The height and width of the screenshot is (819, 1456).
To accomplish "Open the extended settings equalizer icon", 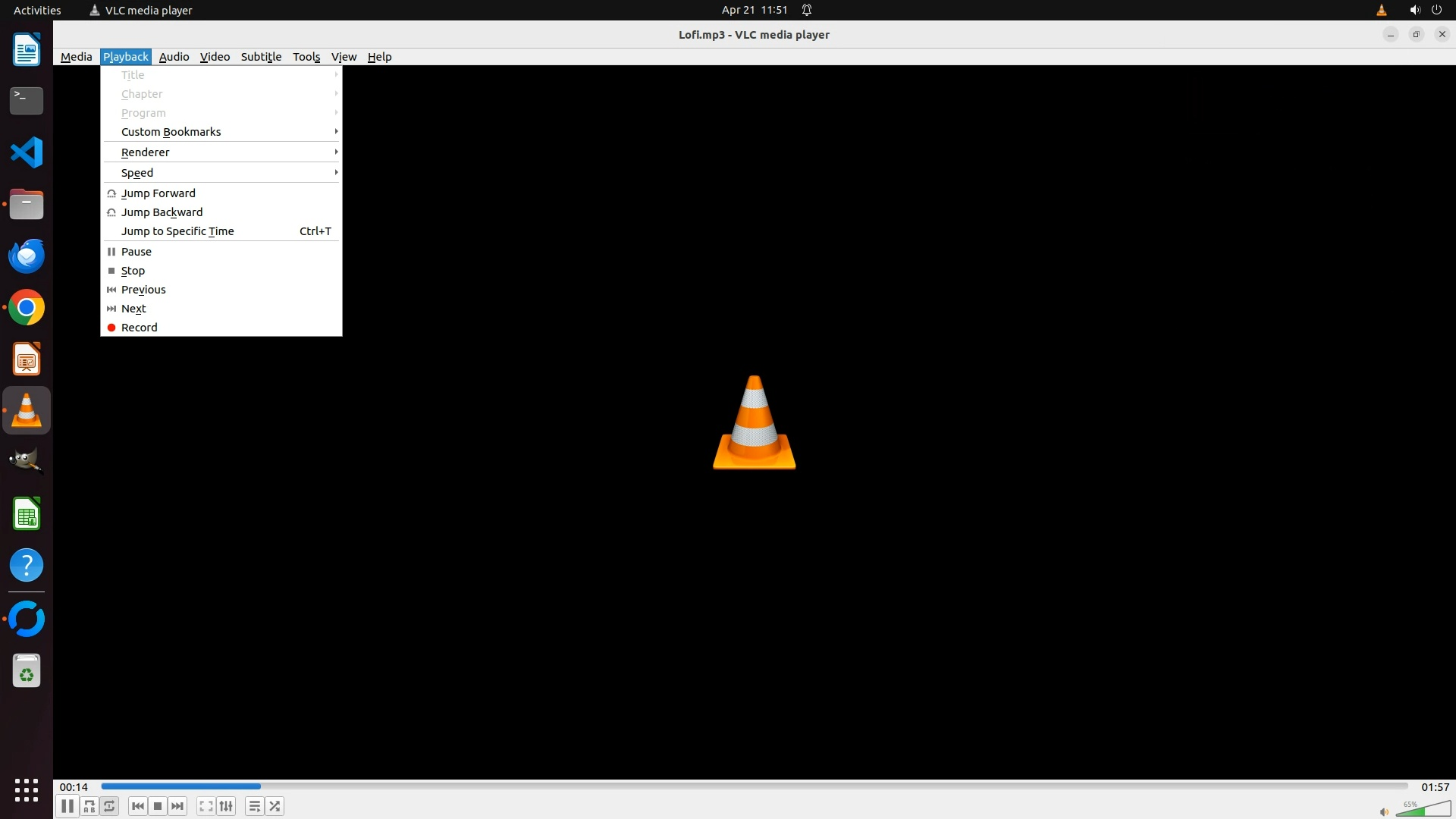I will click(x=226, y=806).
